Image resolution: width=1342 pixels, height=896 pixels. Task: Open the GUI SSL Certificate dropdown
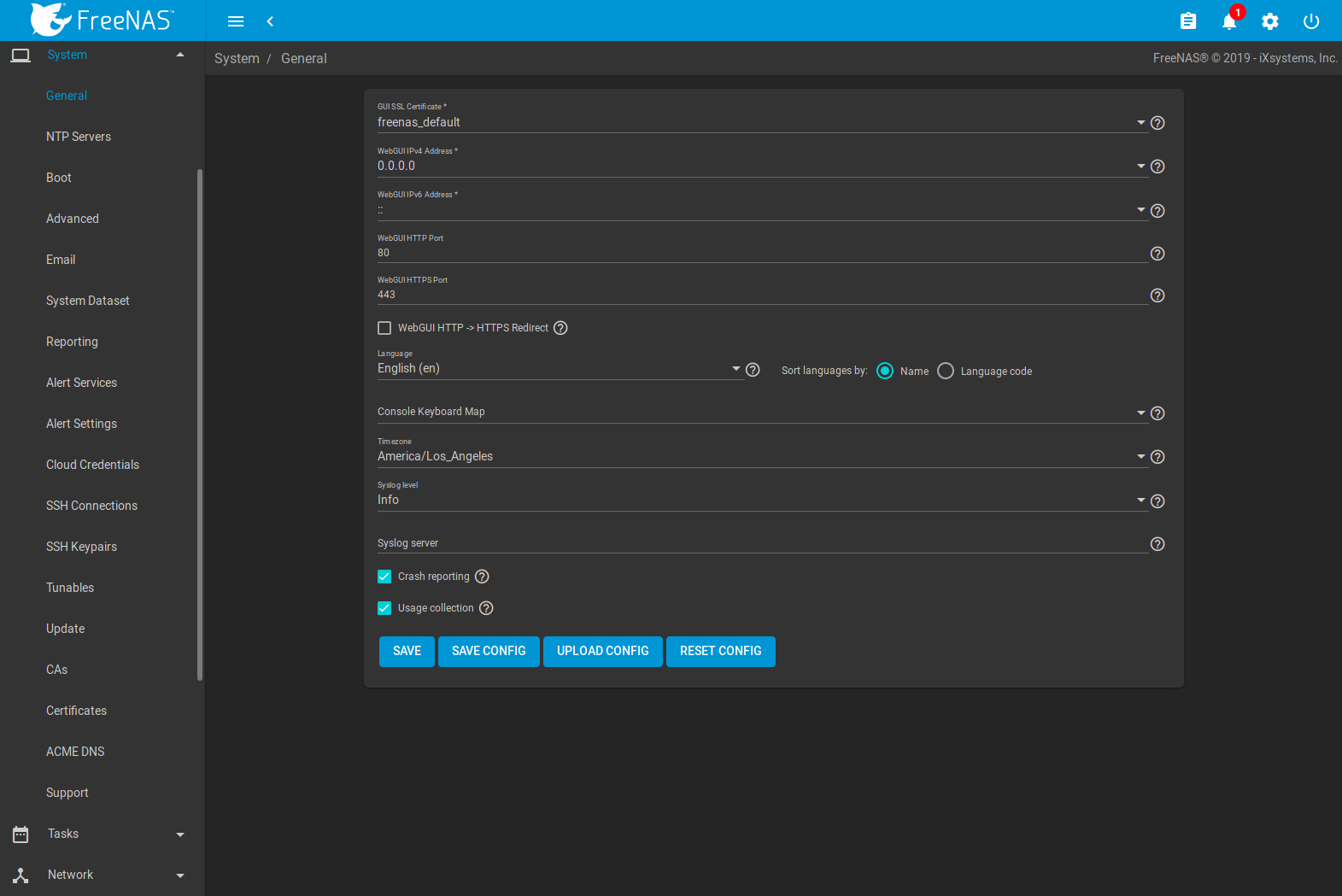click(763, 122)
